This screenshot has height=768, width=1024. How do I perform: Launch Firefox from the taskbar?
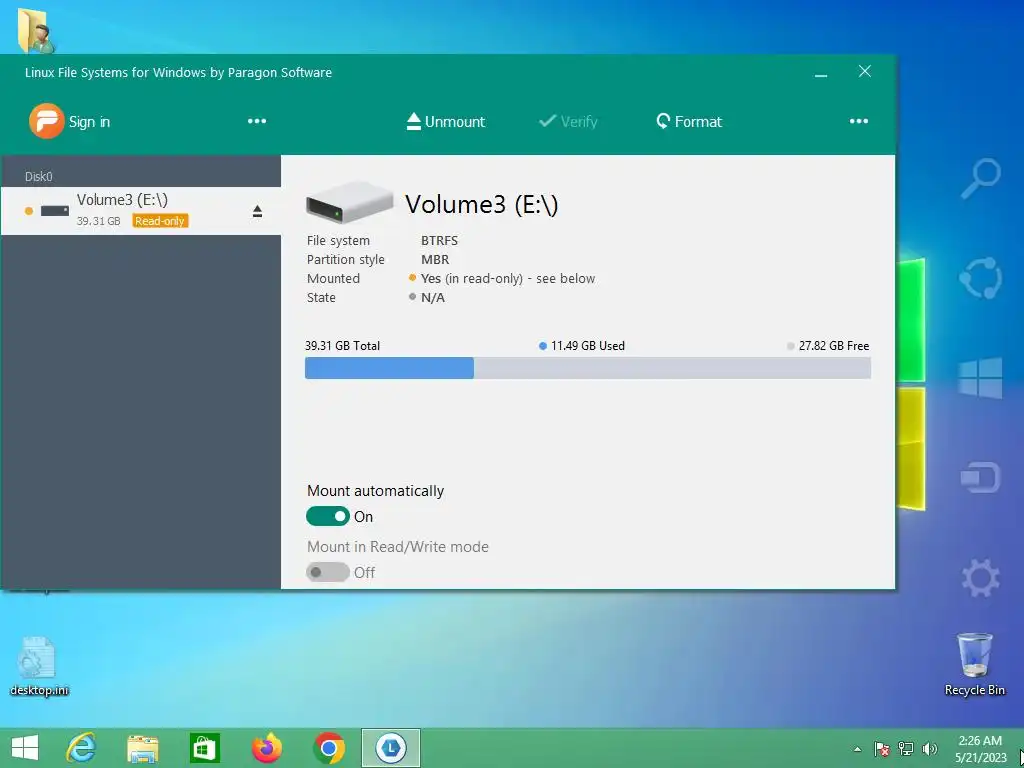pyautogui.click(x=266, y=748)
